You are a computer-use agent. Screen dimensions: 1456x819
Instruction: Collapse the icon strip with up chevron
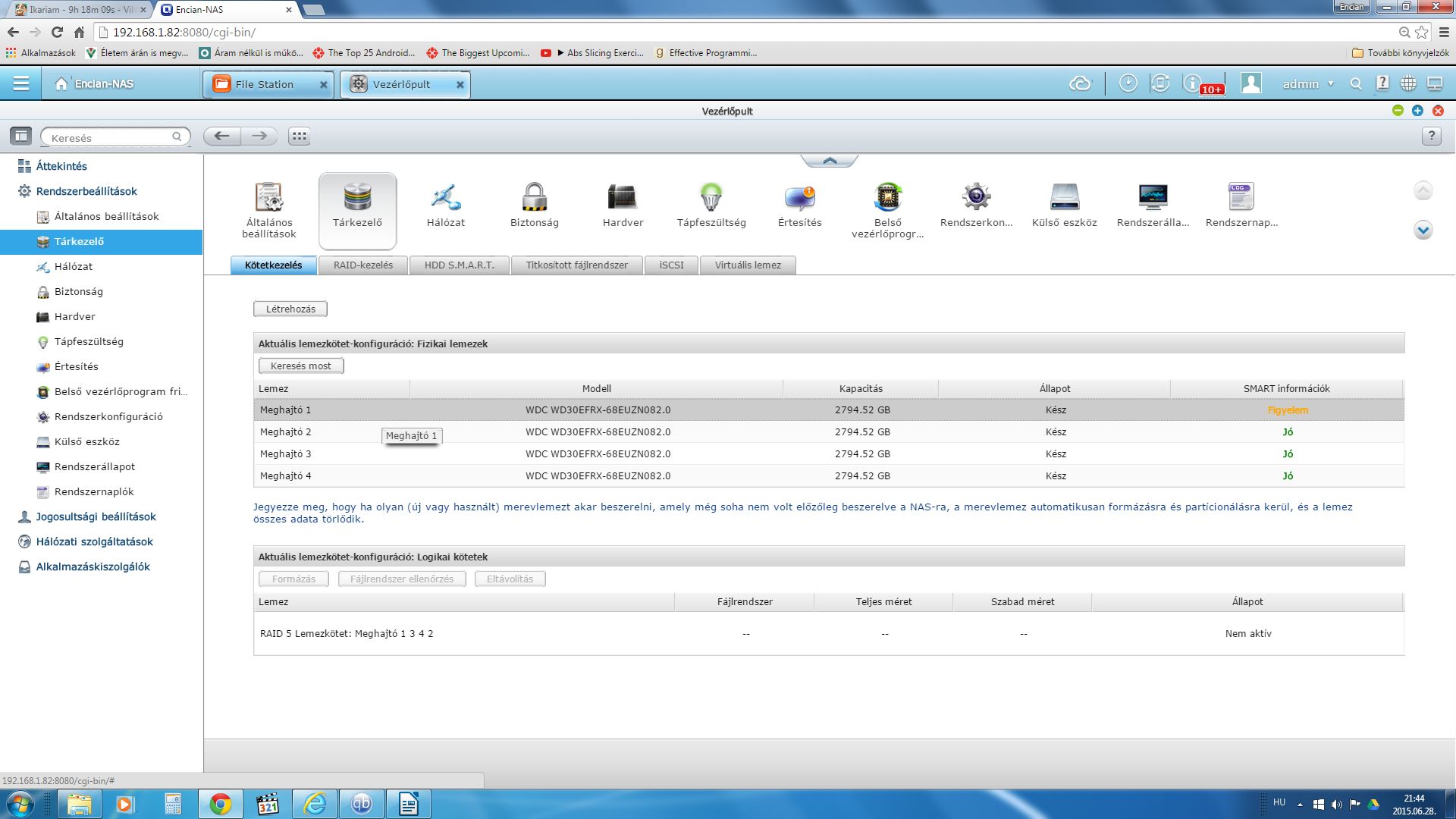tap(830, 161)
